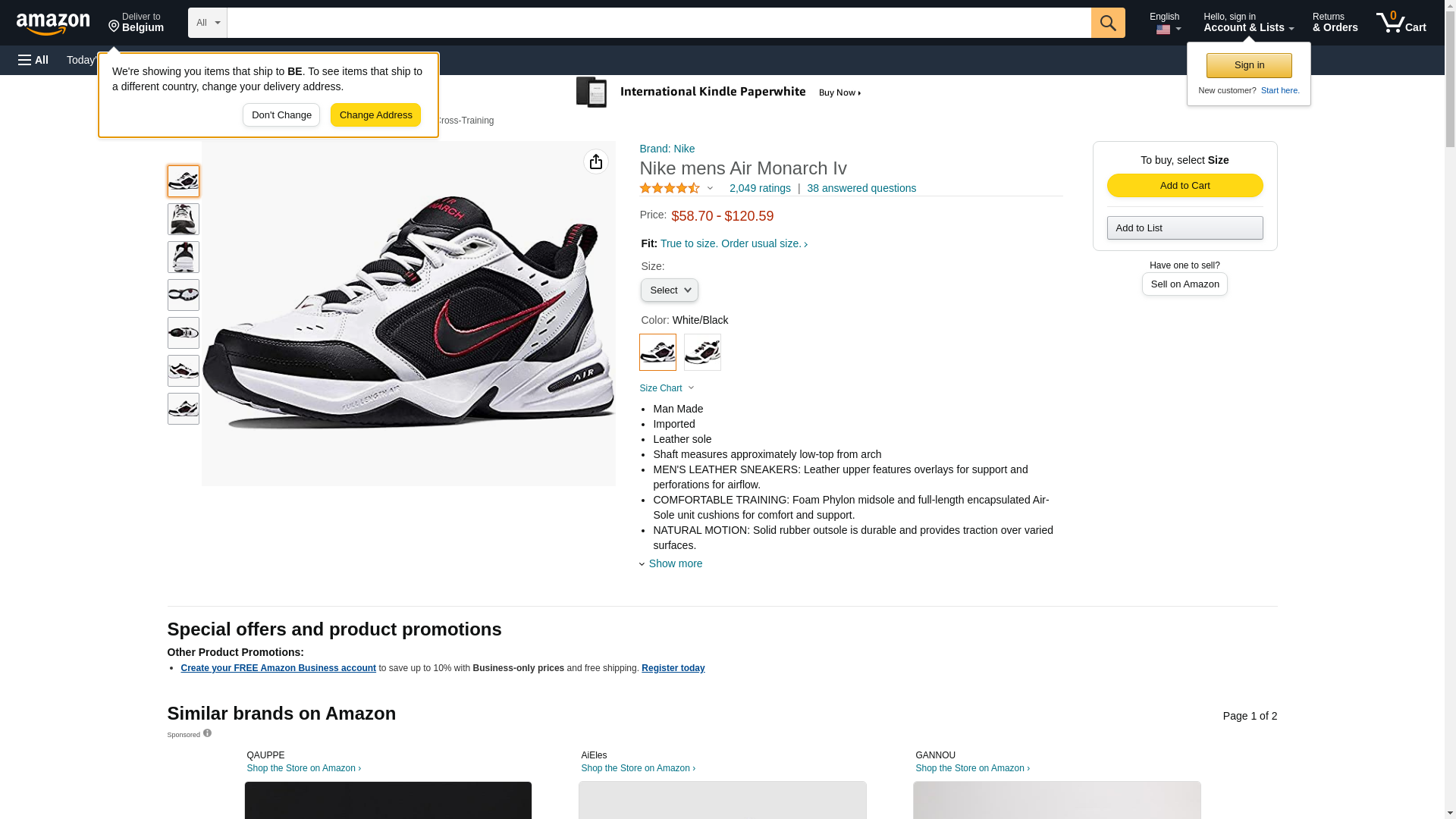Viewport: 1456px width, 819px height.
Task: Open the Returns & Orders menu
Action: coord(1335,23)
